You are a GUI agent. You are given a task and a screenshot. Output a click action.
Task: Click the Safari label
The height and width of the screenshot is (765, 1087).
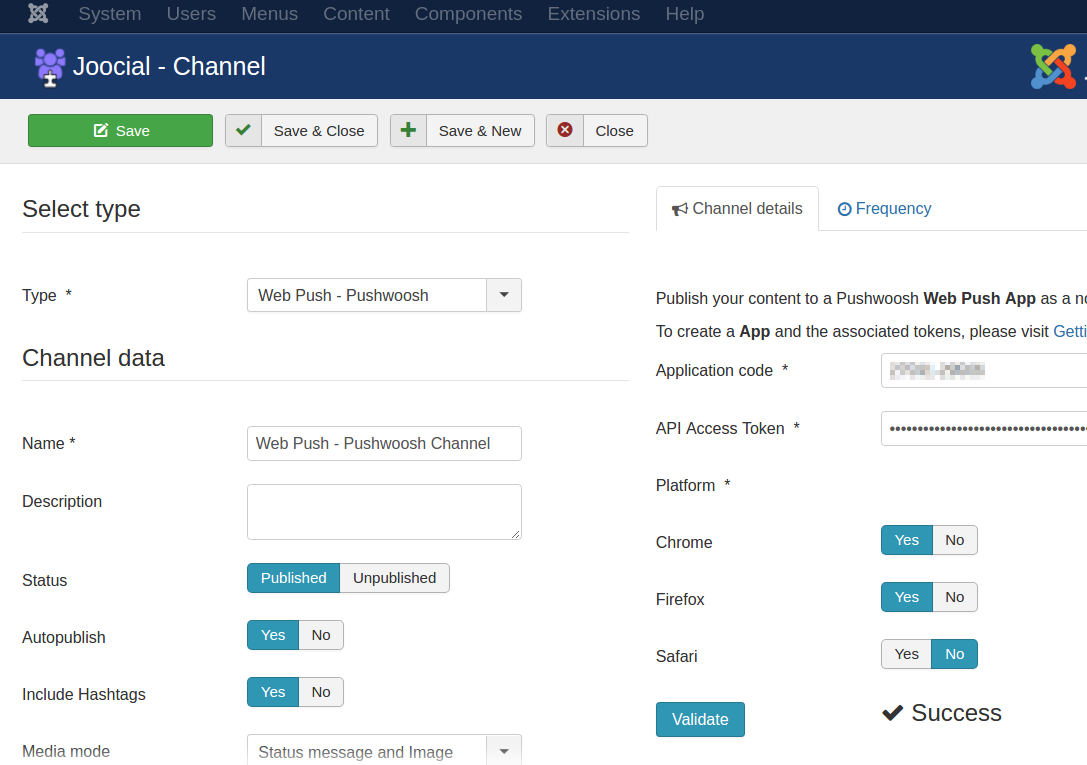677,656
